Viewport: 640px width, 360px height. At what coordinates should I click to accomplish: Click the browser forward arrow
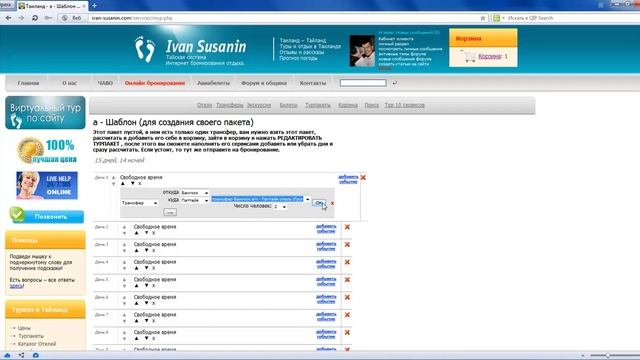(x=21, y=18)
